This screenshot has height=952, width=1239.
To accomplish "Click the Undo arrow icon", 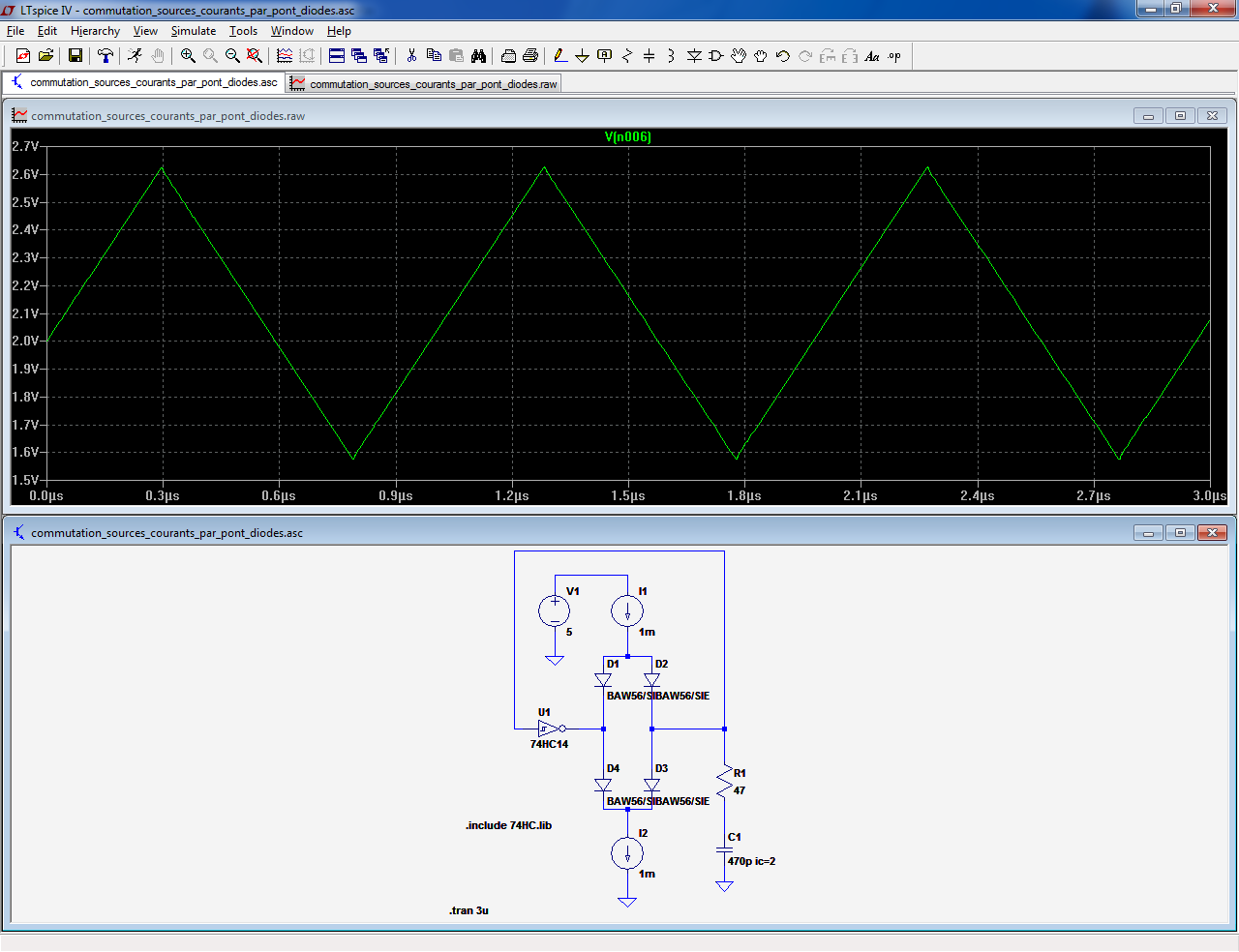I will (783, 56).
